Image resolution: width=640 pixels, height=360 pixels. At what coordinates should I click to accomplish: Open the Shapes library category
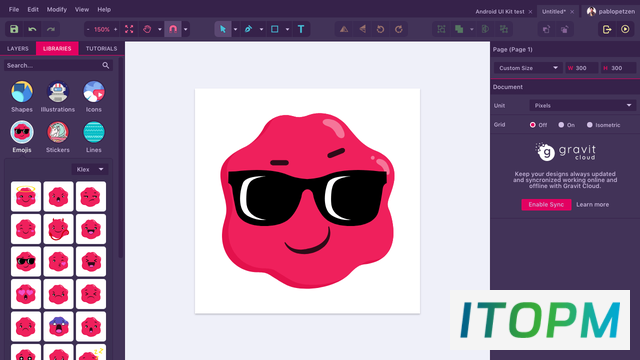[22, 96]
